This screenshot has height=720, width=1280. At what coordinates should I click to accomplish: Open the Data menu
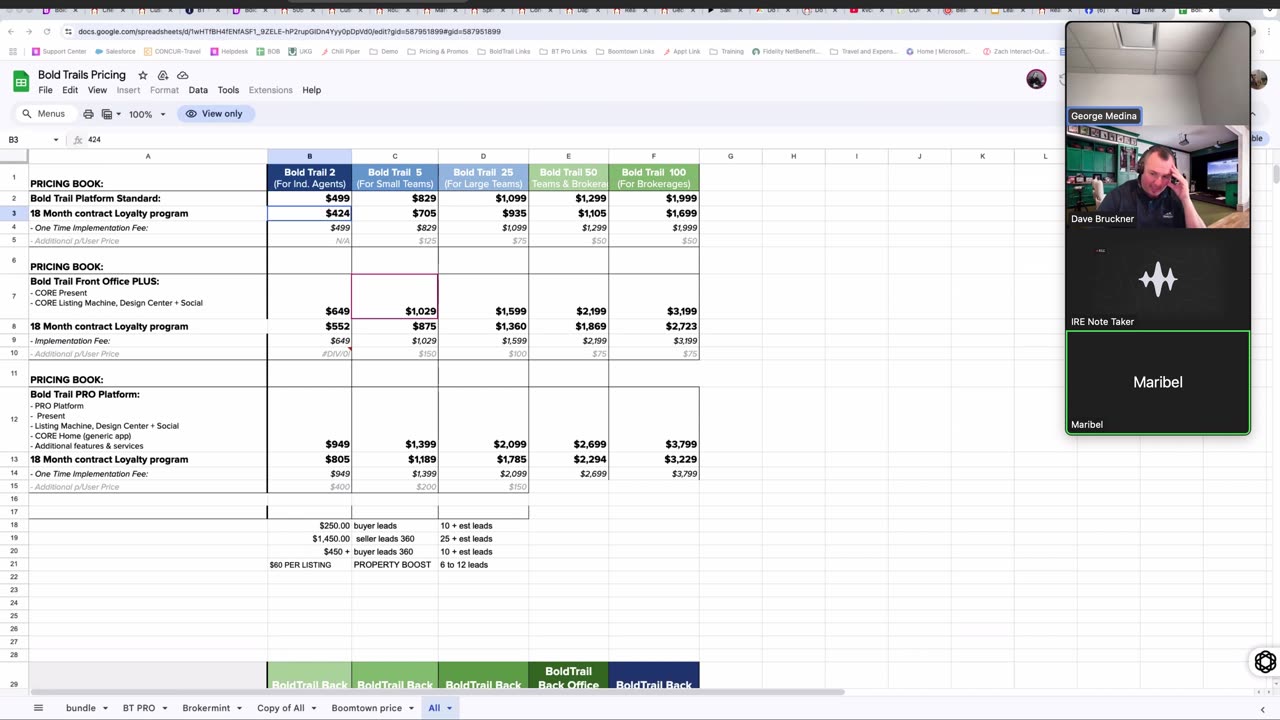pos(198,90)
